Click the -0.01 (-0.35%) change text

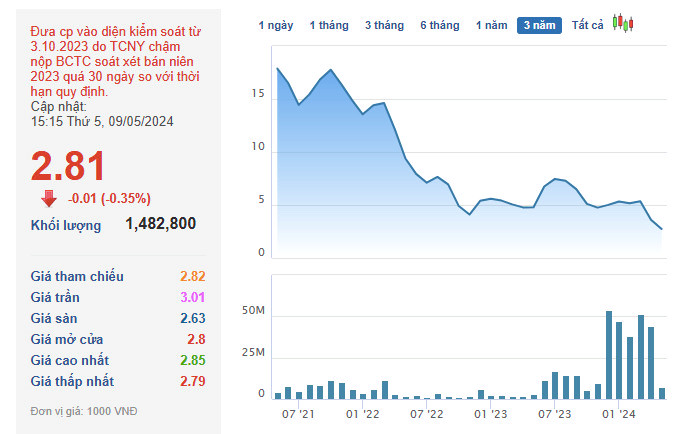[108, 198]
